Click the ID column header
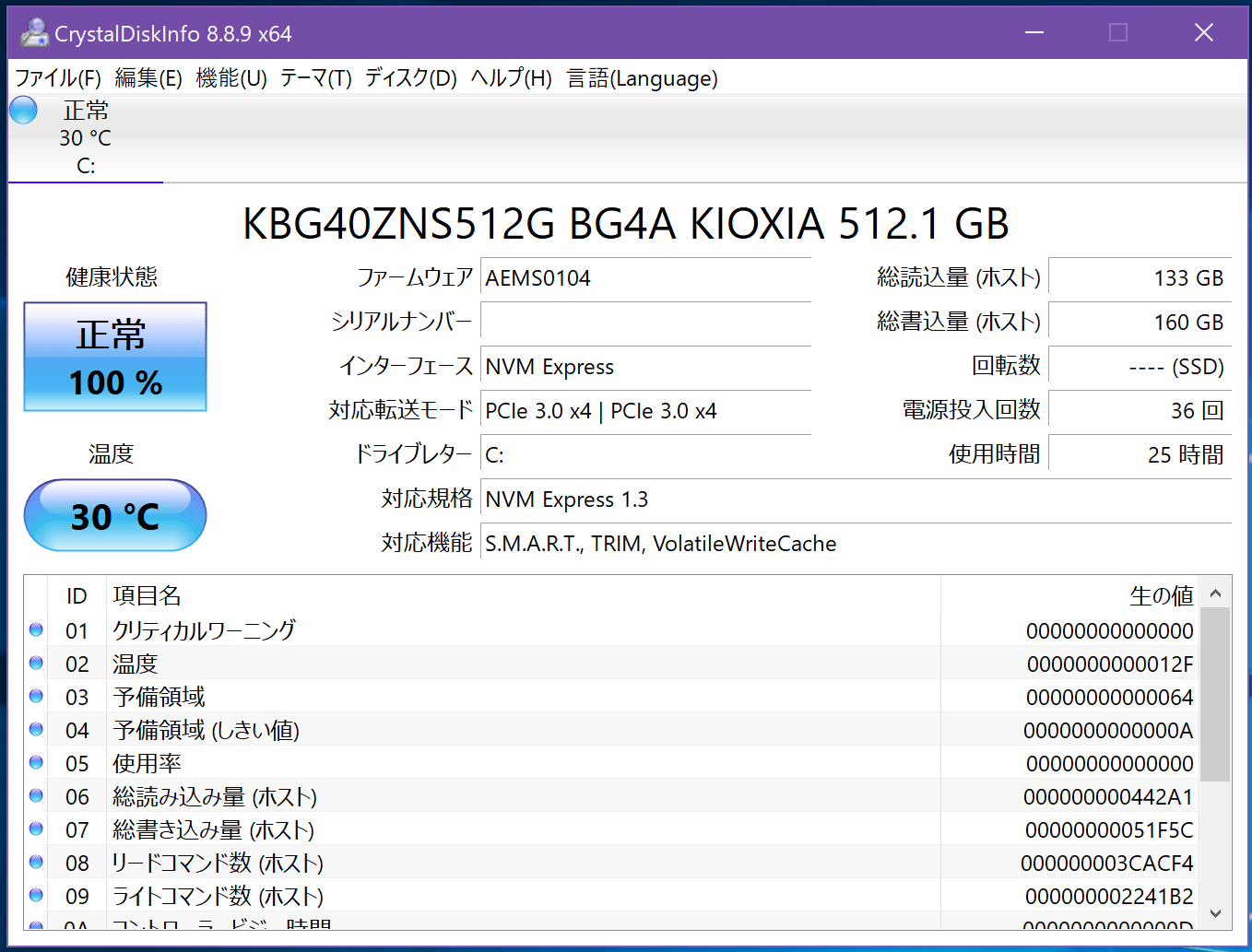This screenshot has height=952, width=1252. pyautogui.click(x=77, y=596)
